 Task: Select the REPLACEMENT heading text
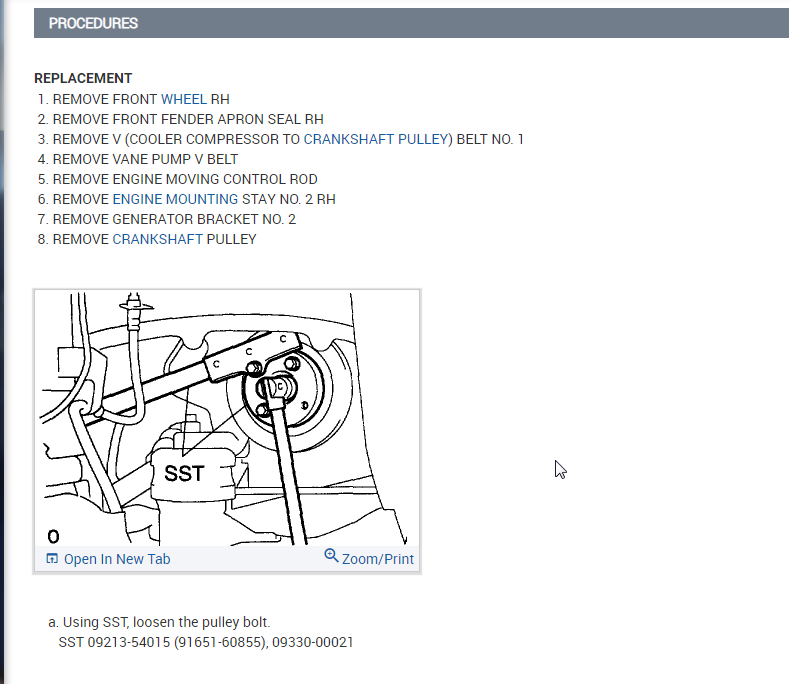pos(83,79)
